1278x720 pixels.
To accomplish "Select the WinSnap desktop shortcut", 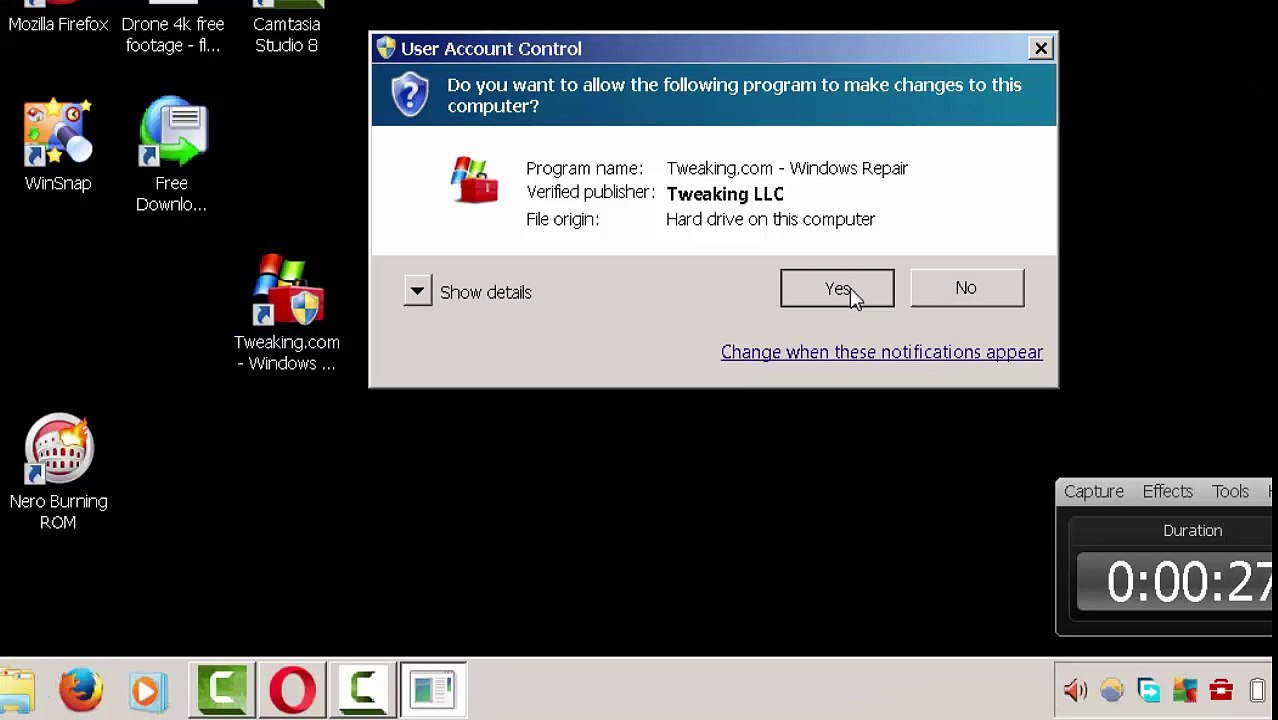I will 58,145.
